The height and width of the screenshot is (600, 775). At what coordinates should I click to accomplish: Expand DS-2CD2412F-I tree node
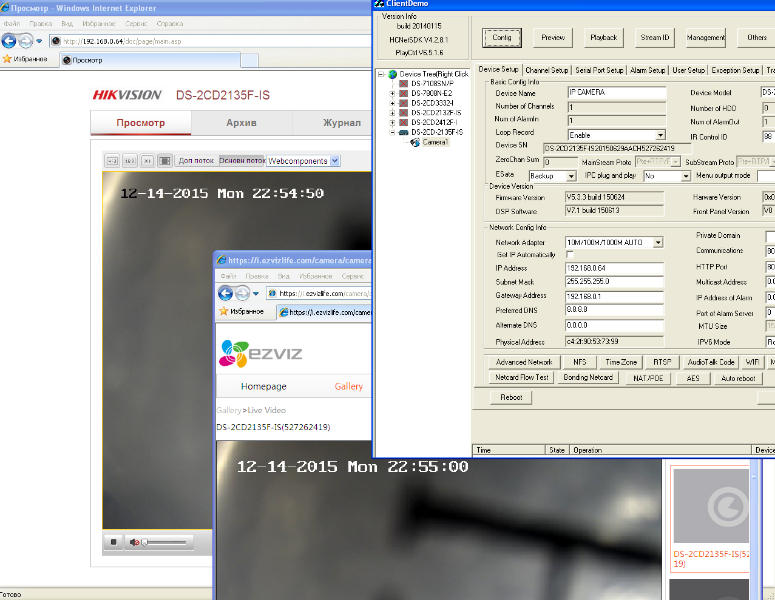(x=392, y=123)
